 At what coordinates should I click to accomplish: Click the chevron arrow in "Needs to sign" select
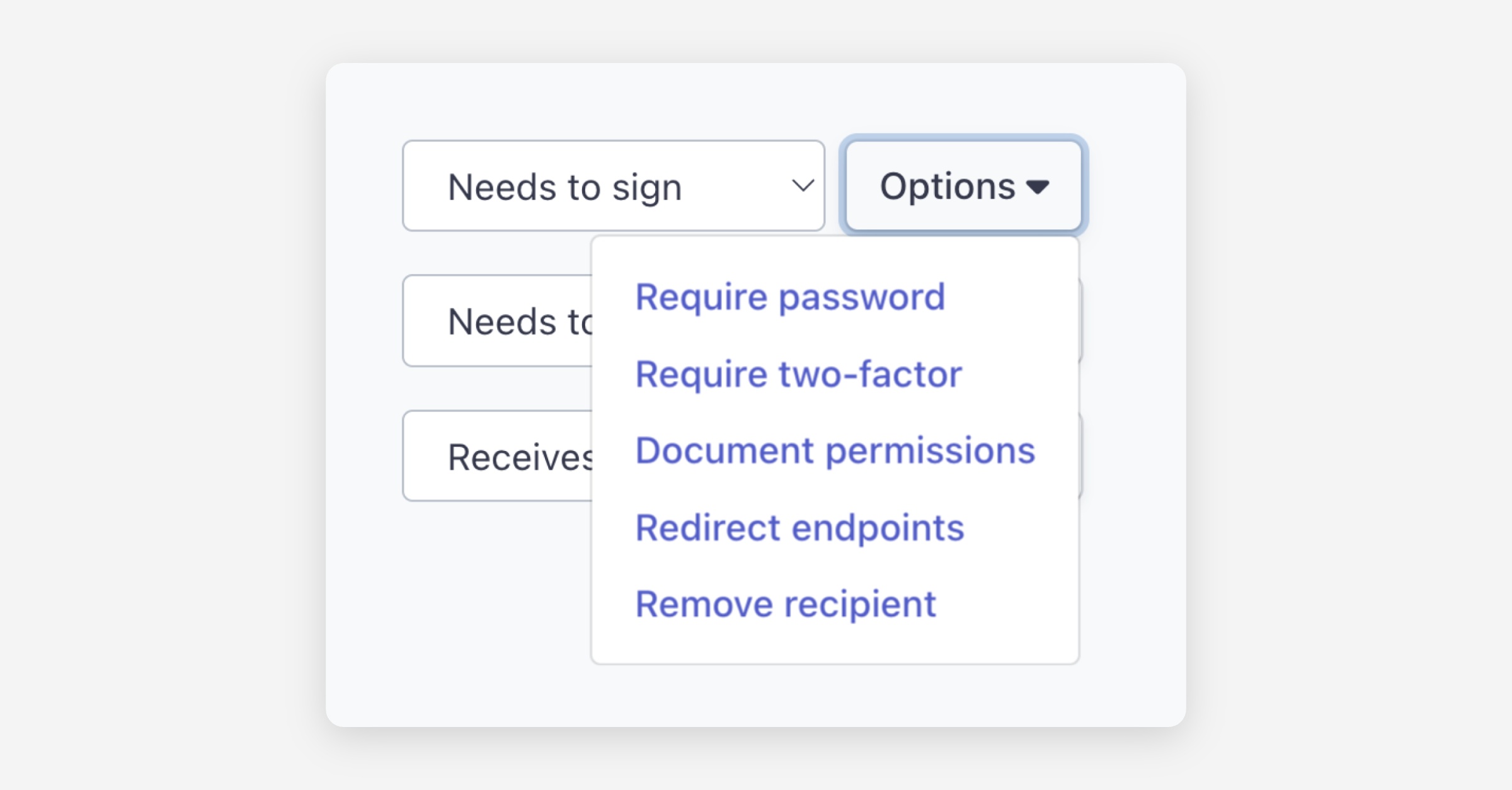[x=802, y=186]
